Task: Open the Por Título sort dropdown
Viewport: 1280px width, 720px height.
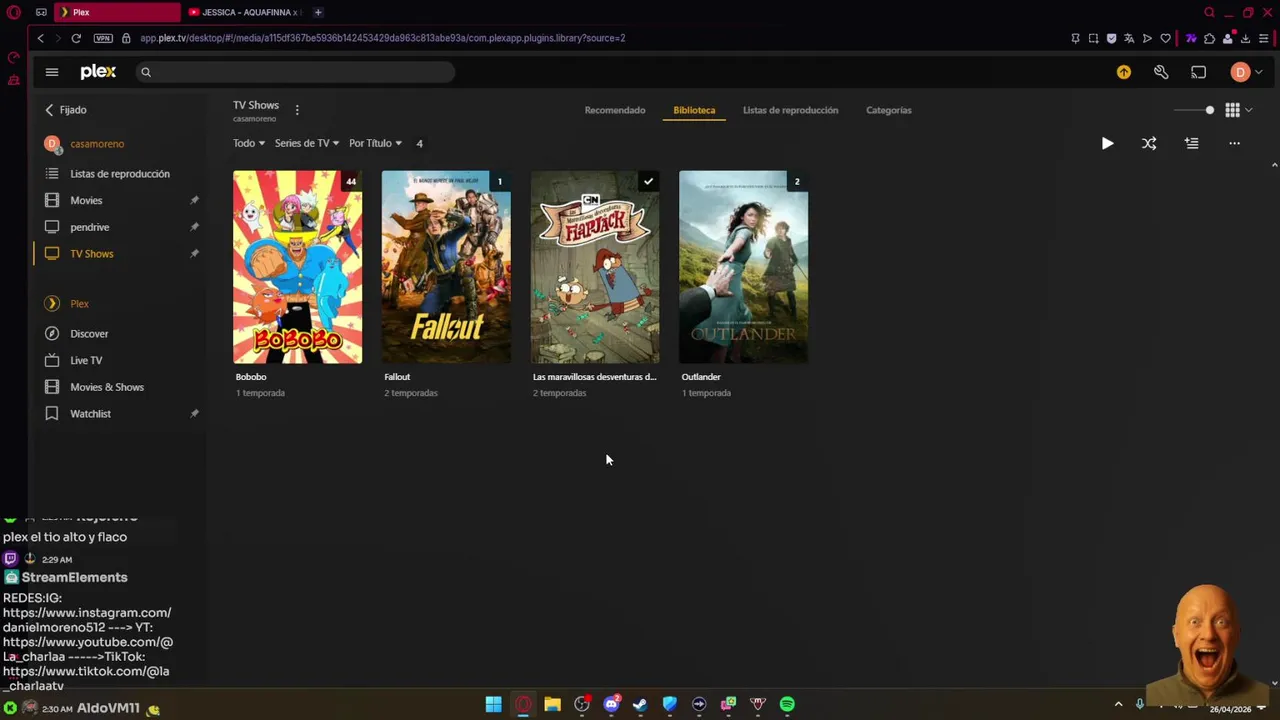Action: tap(375, 143)
